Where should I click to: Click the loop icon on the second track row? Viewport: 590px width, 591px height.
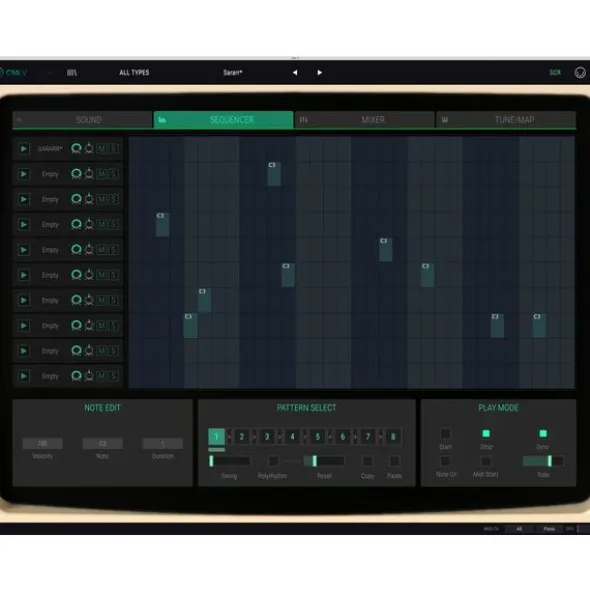[76, 174]
